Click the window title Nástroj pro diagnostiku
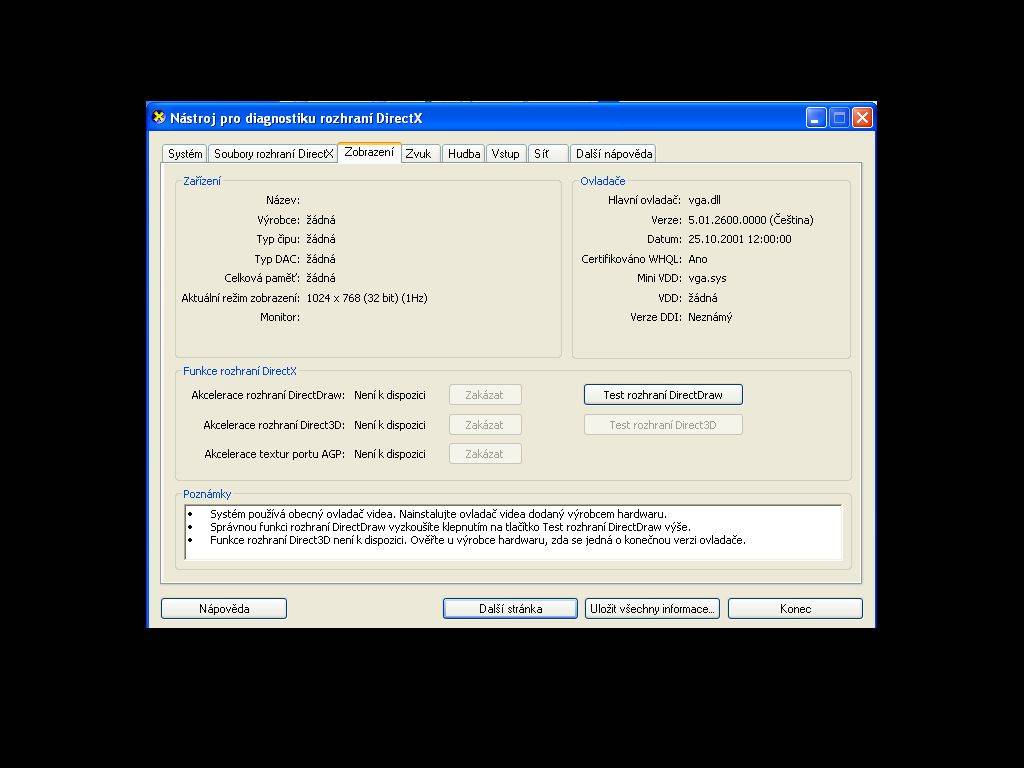This screenshot has width=1024, height=768. coord(296,118)
